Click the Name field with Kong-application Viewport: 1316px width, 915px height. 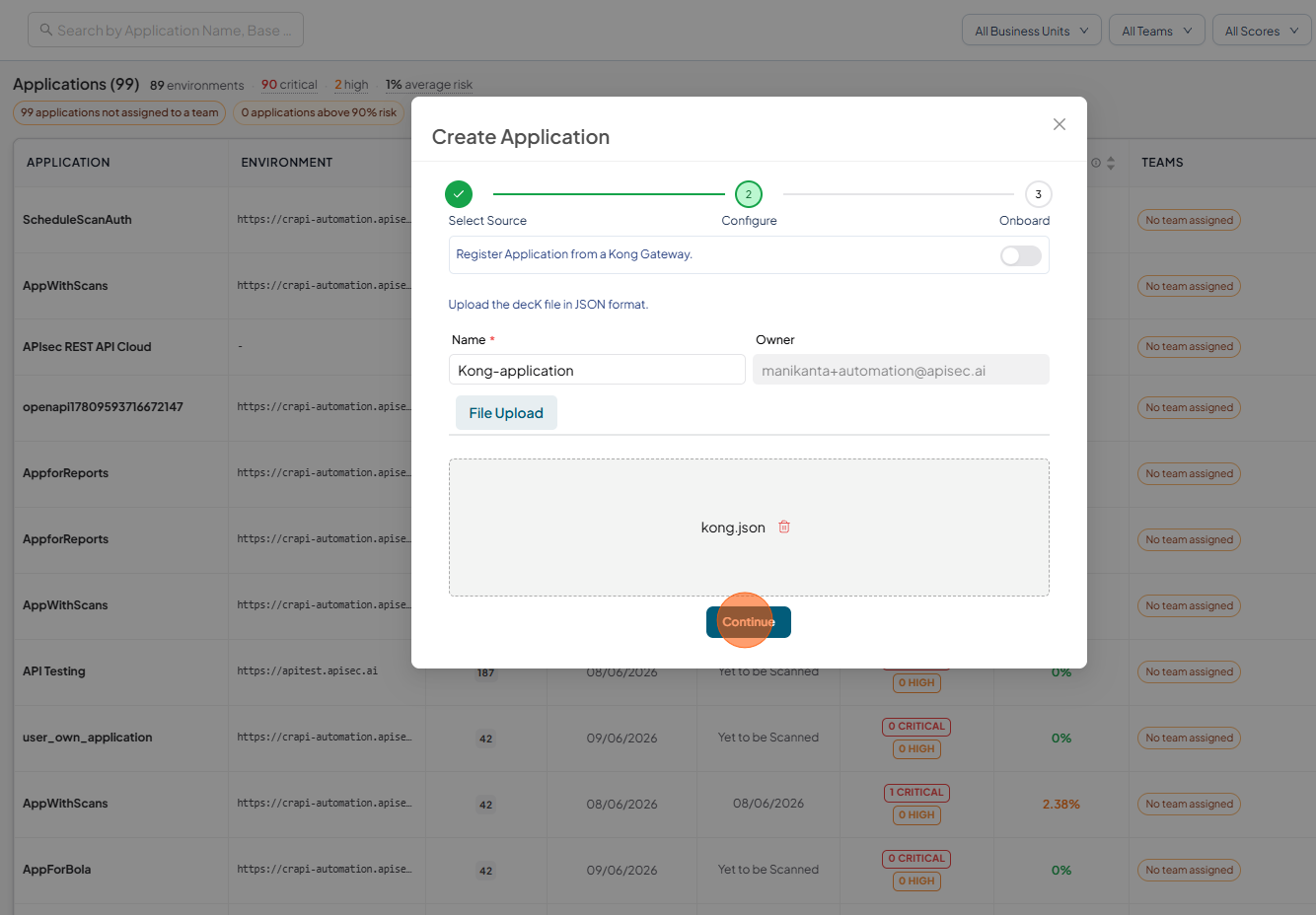[597, 370]
